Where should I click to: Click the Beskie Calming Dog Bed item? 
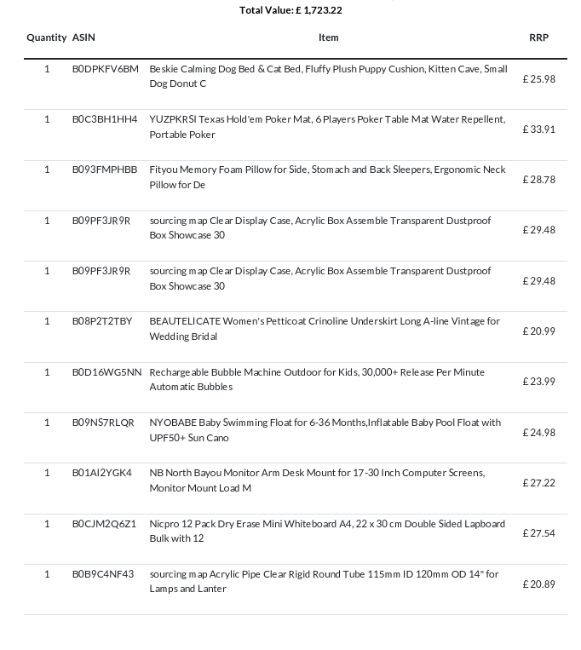328,76
